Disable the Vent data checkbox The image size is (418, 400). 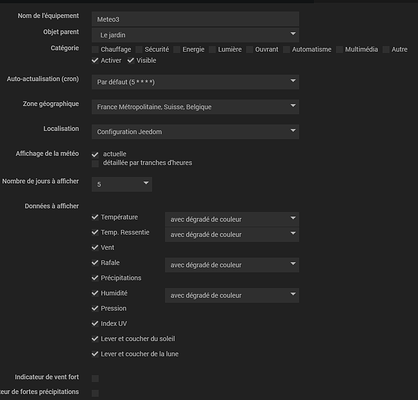[95, 247]
